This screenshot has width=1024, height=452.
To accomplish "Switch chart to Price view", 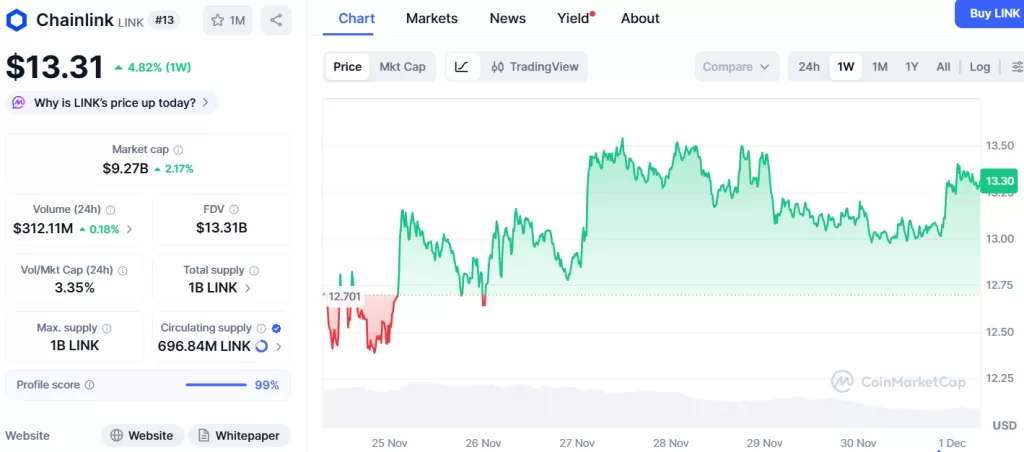I will click(x=347, y=67).
